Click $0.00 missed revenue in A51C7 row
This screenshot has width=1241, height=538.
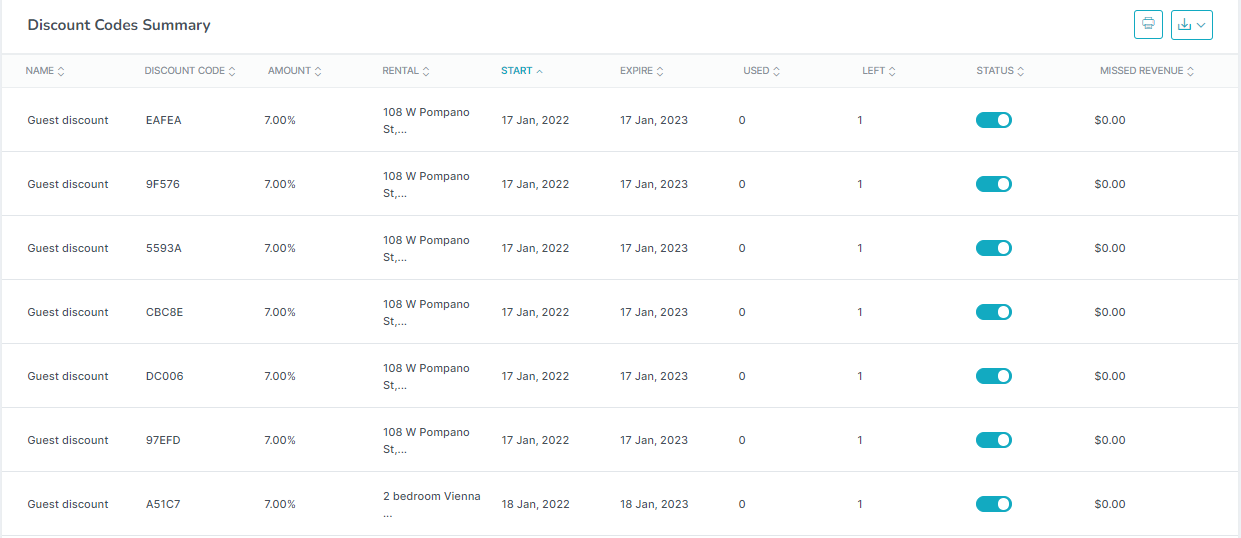1110,504
